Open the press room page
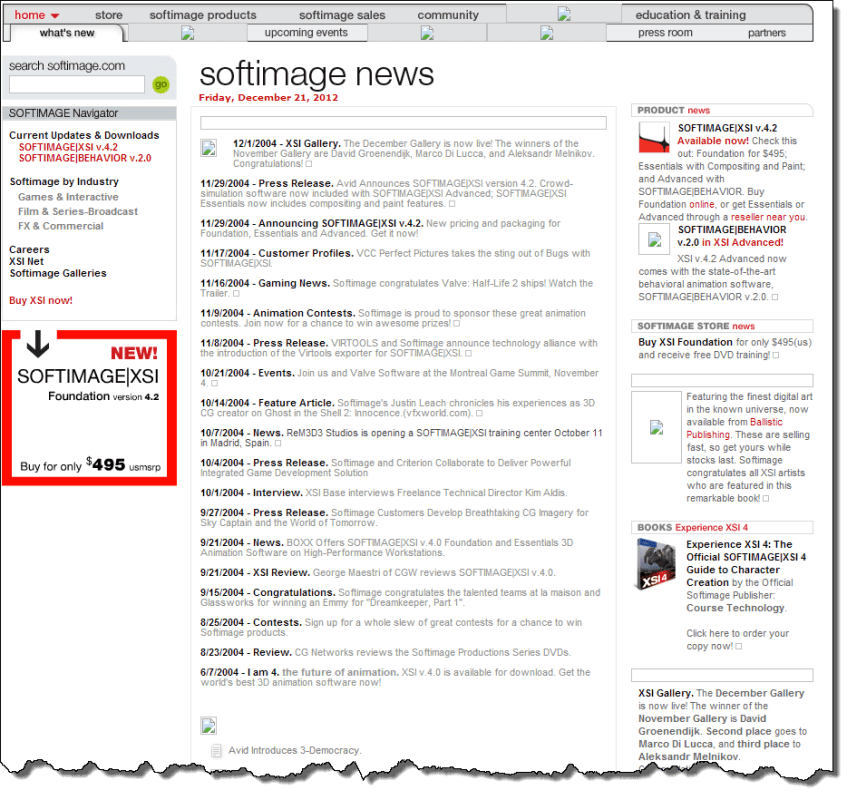Screen dimensions: 847x800 pos(665,33)
